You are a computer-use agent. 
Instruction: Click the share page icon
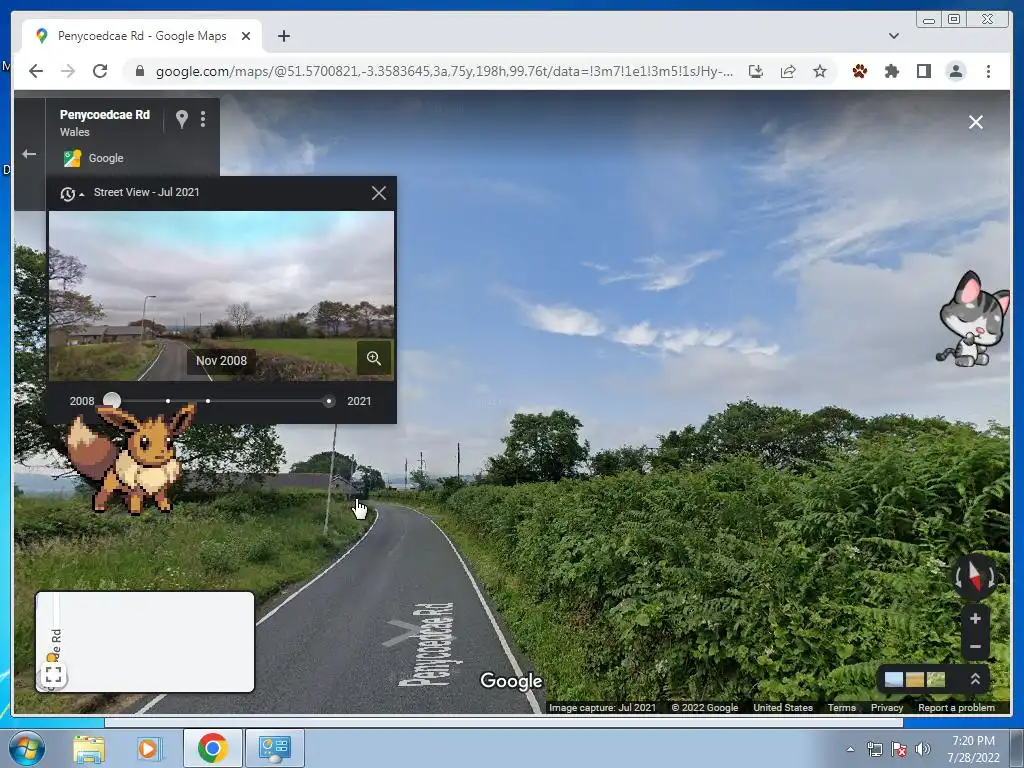click(x=788, y=71)
